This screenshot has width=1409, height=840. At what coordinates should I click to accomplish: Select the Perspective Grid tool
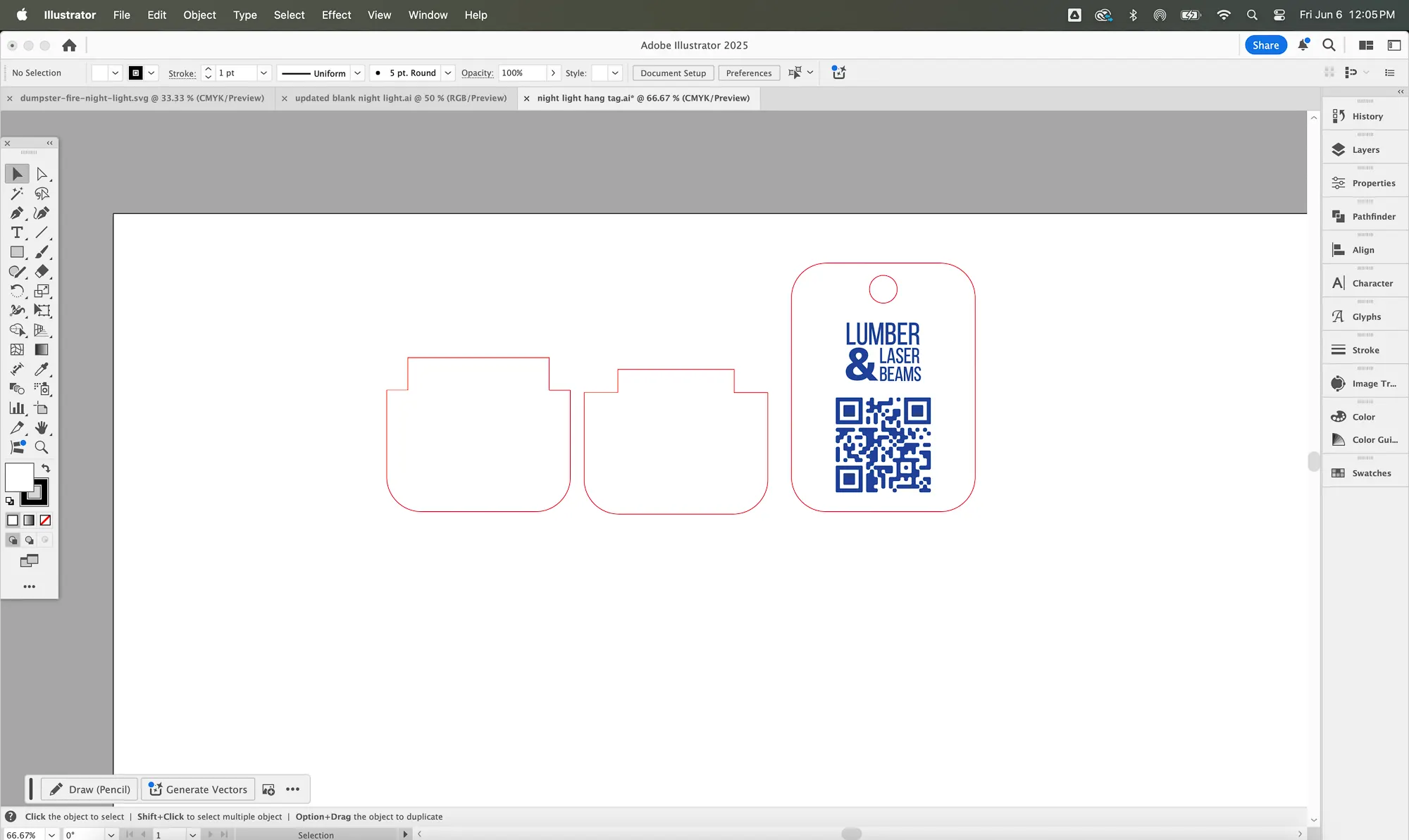[x=42, y=330]
